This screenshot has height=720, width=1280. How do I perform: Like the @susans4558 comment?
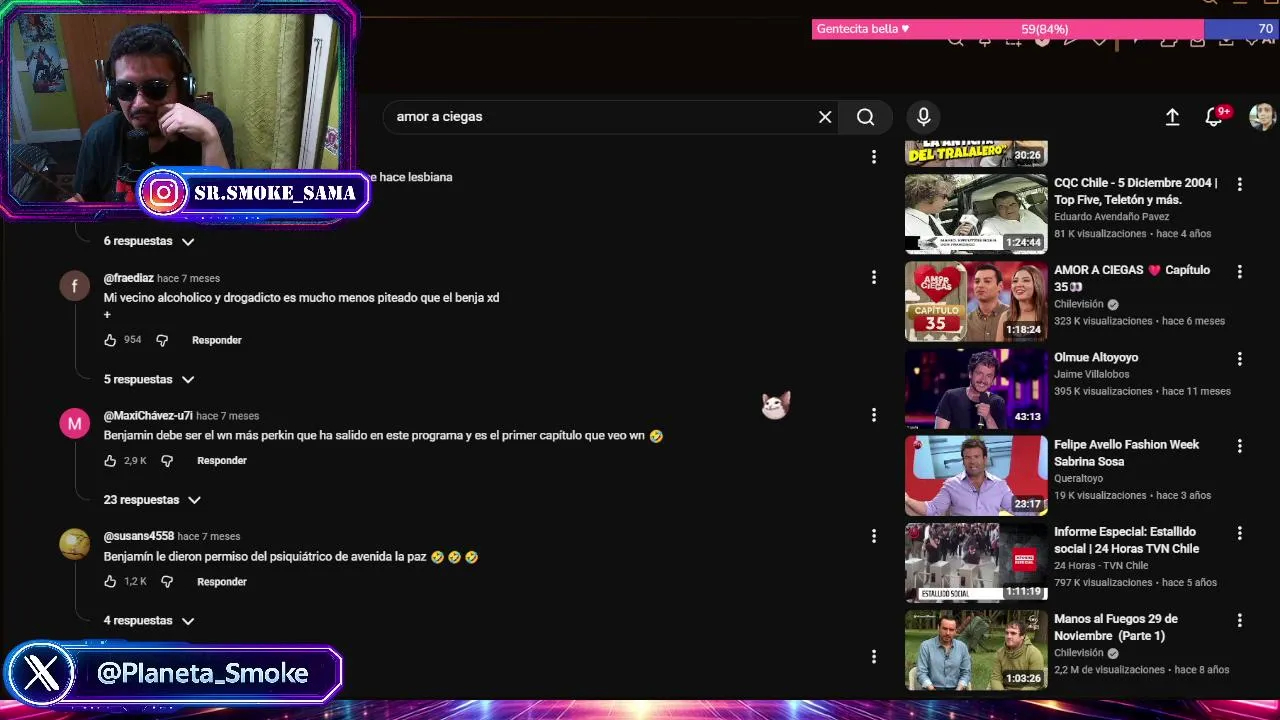coord(110,582)
